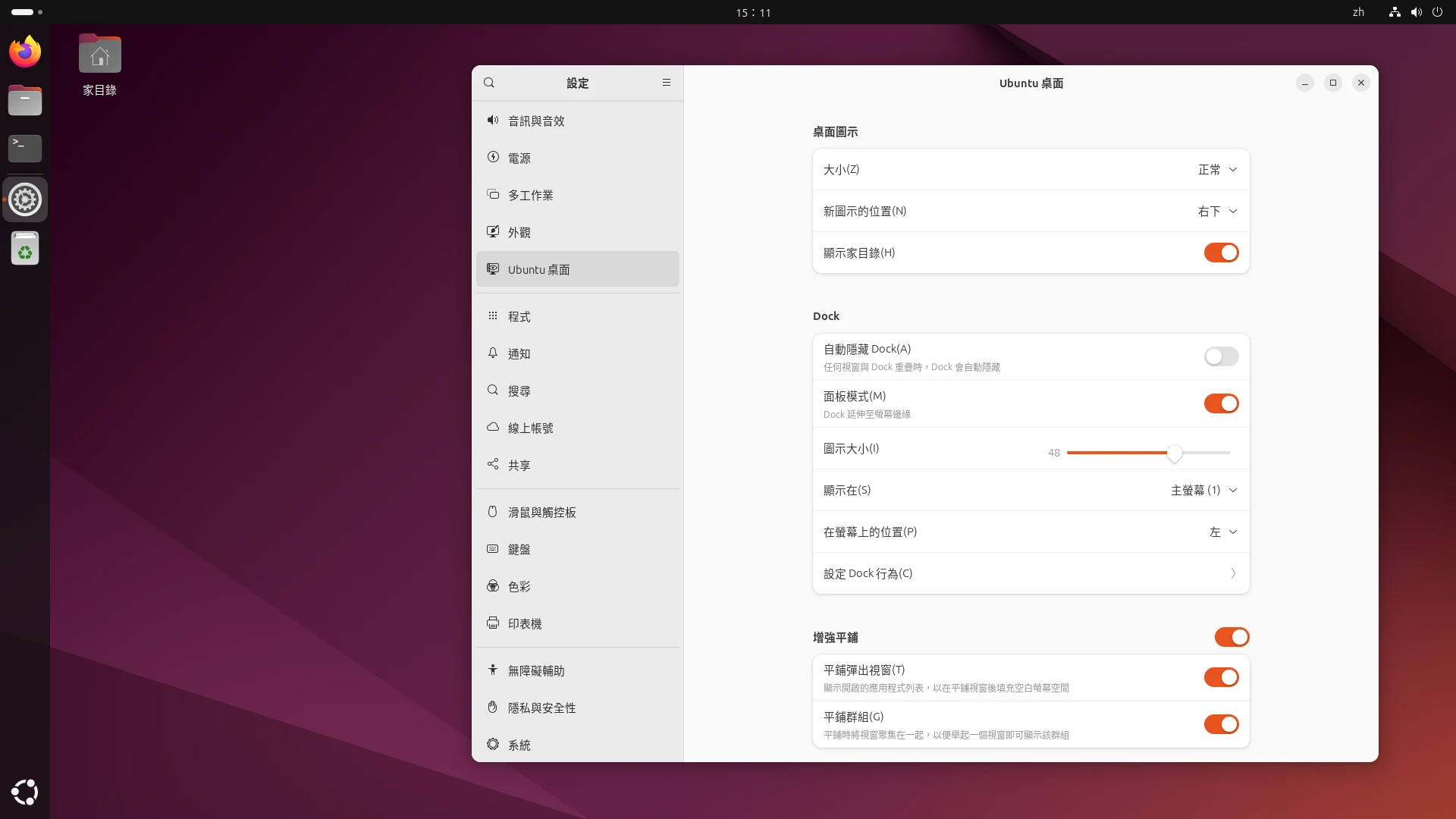The image size is (1456, 819).
Task: Launch Firefox from the dock
Action: (x=24, y=51)
